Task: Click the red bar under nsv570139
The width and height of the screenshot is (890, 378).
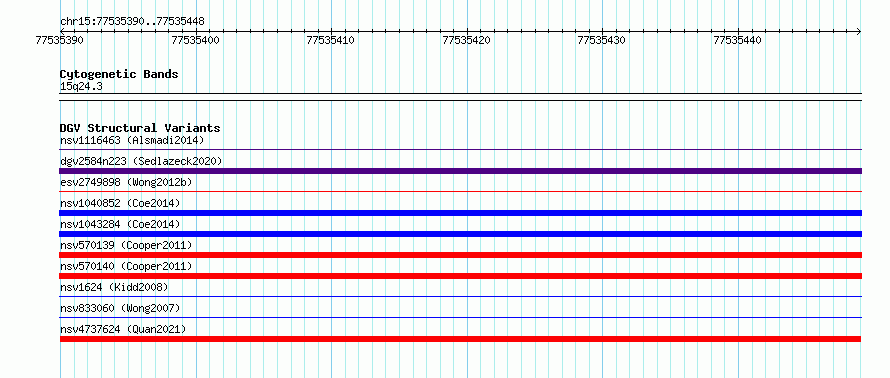Action: click(460, 255)
